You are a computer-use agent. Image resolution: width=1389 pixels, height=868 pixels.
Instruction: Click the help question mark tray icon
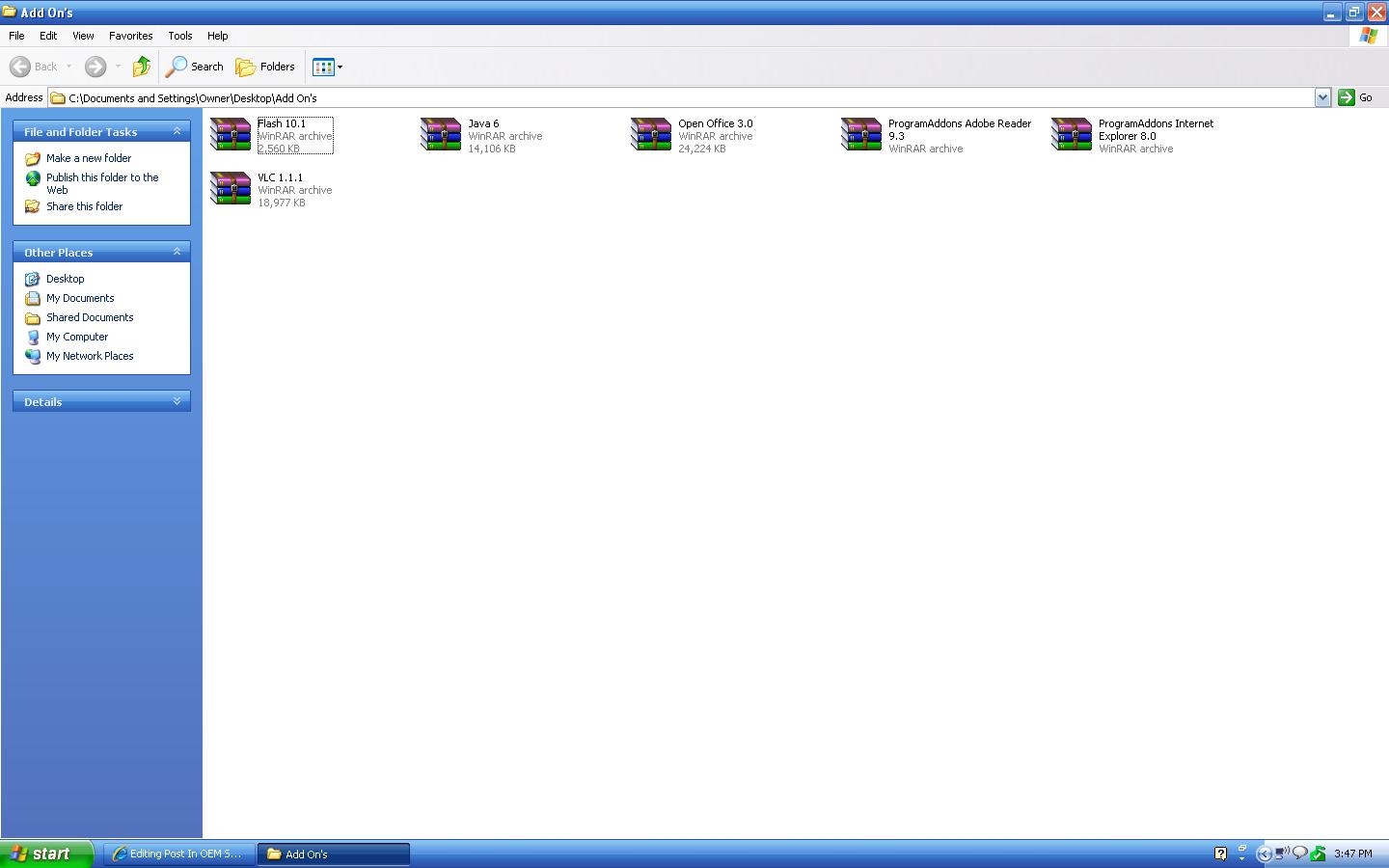click(x=1220, y=854)
